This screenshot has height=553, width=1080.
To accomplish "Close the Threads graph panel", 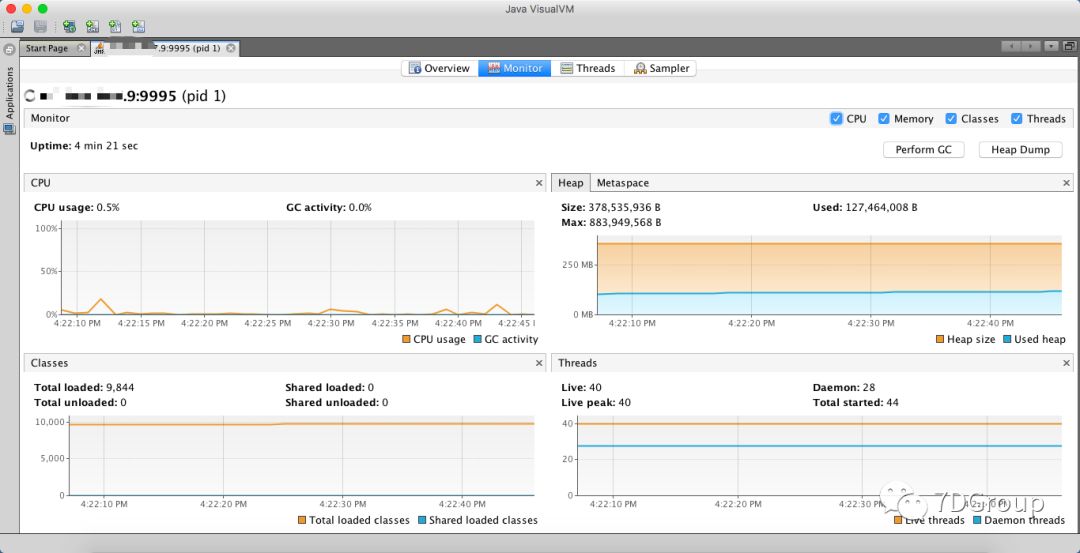I will point(1066,363).
